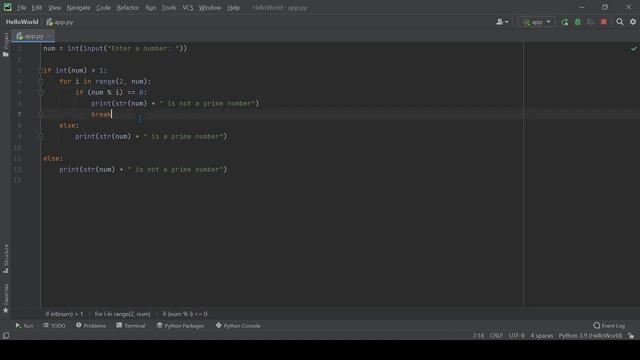This screenshot has width=640, height=360.
Task: Click the red Stop button
Action: tap(604, 22)
